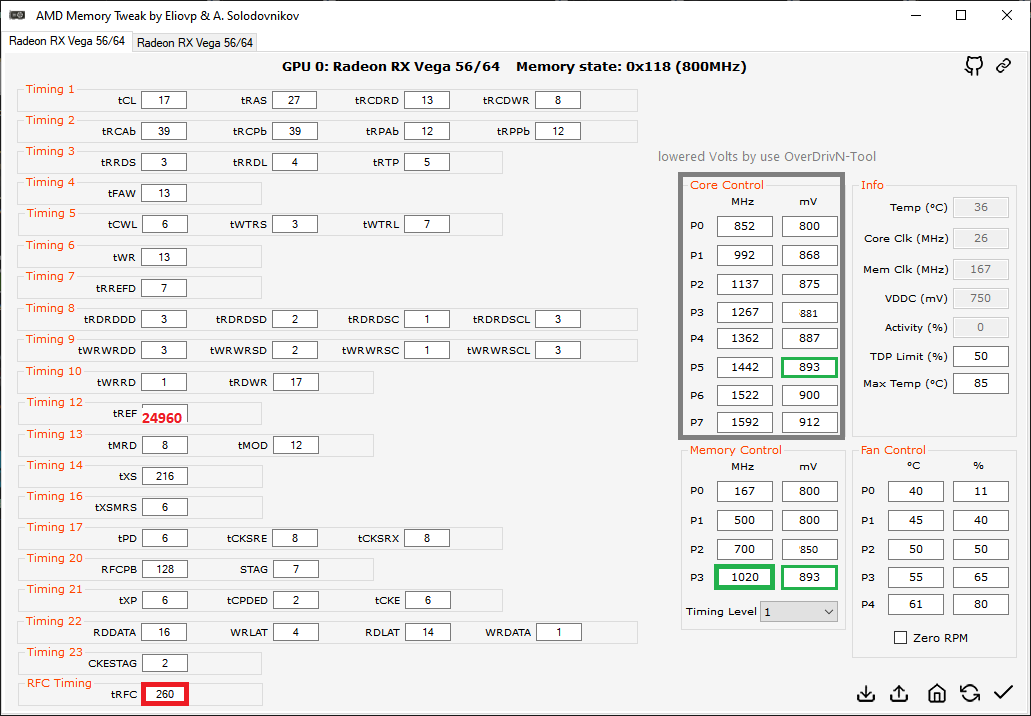The height and width of the screenshot is (716, 1031).
Task: Click Memory Control P1 MHz field
Action: [x=744, y=520]
